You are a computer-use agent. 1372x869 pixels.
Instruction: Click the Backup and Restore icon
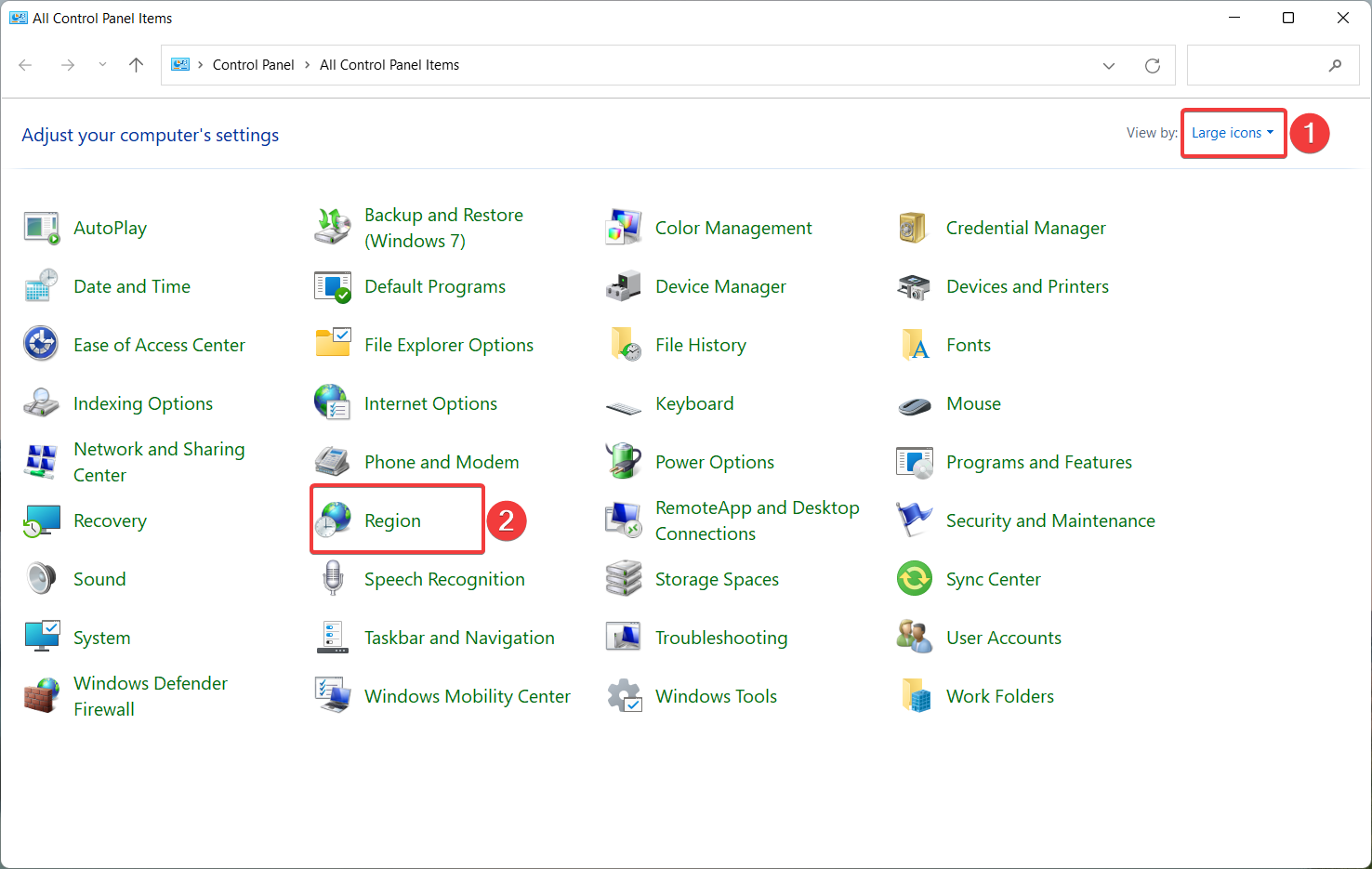[333, 228]
